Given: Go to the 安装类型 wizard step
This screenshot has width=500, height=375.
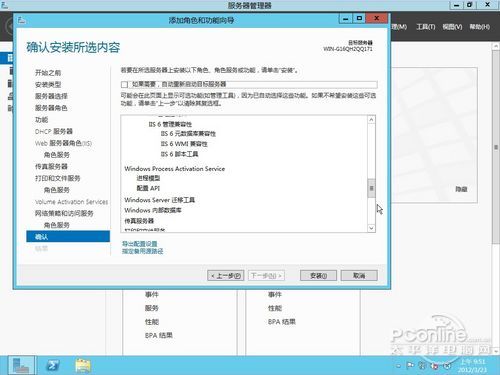Looking at the screenshot, I should pos(48,84).
